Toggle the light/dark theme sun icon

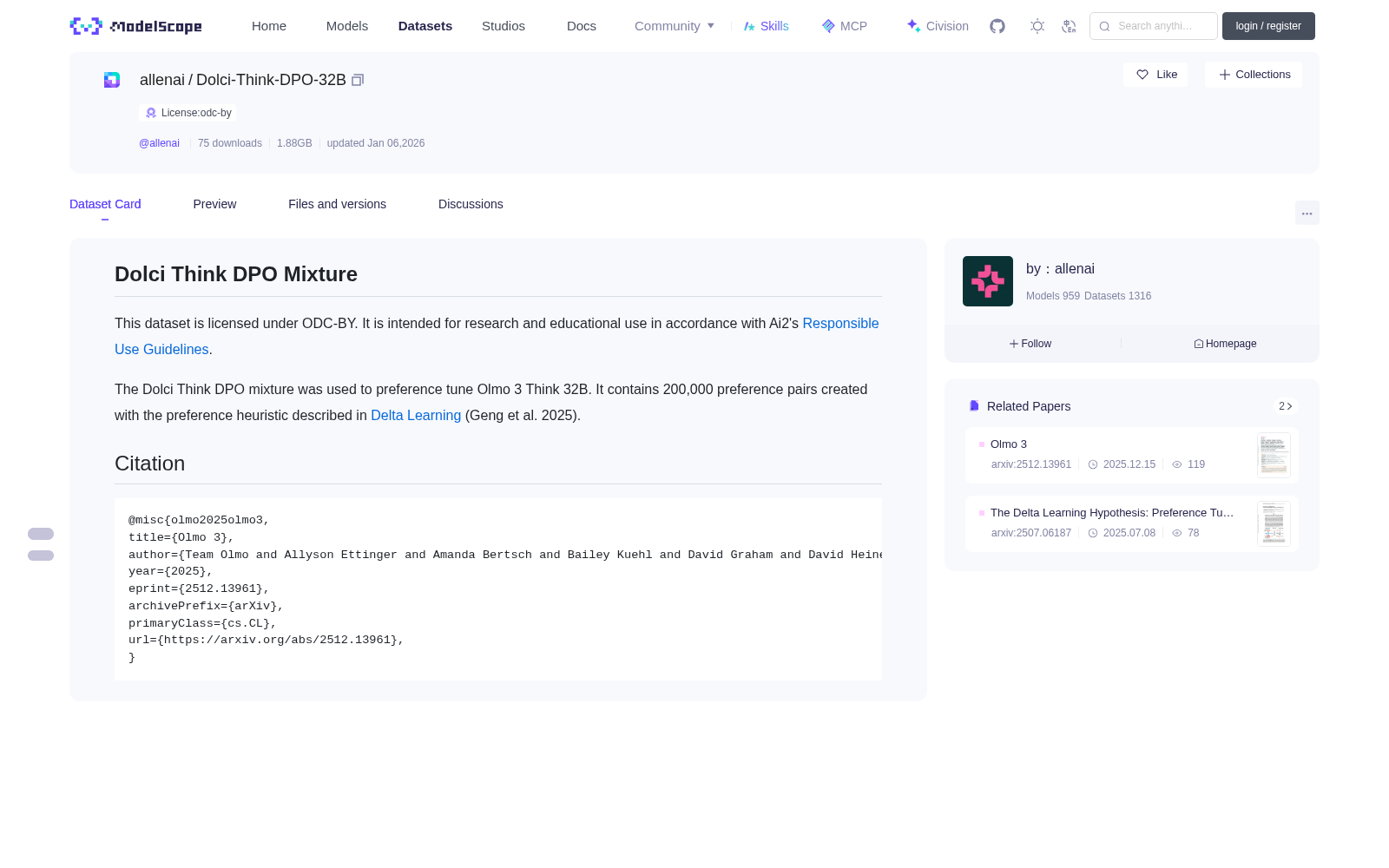pyautogui.click(x=1037, y=26)
